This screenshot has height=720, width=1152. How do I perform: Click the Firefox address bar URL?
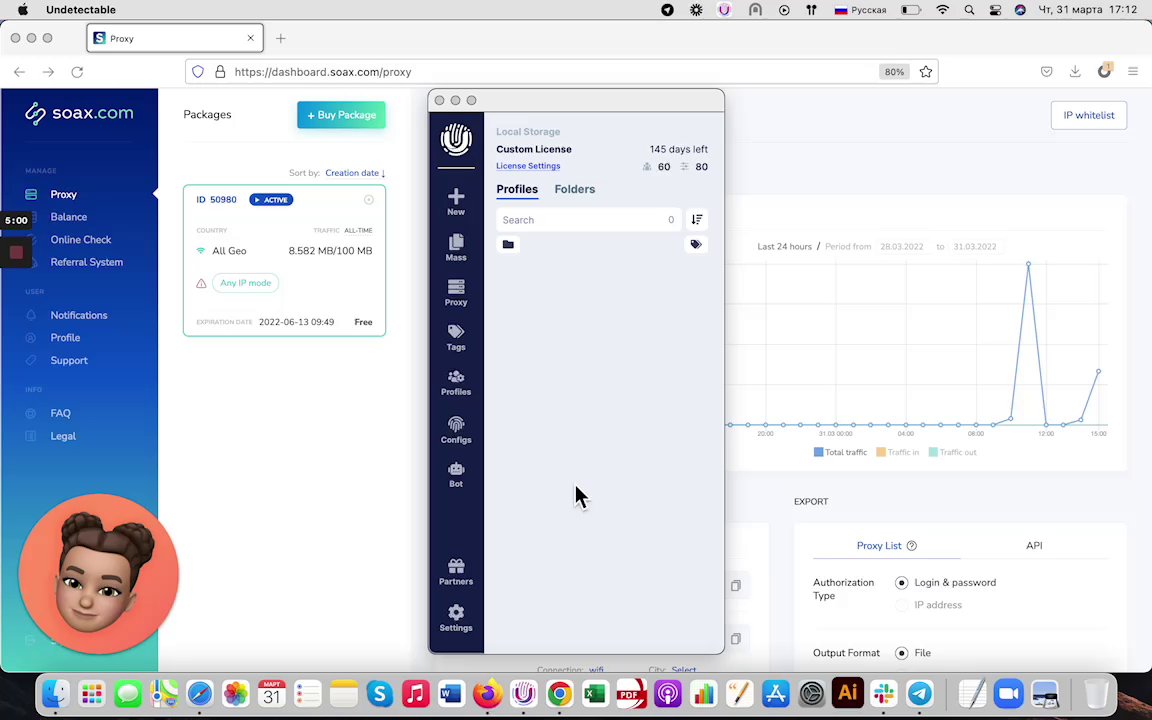[323, 72]
